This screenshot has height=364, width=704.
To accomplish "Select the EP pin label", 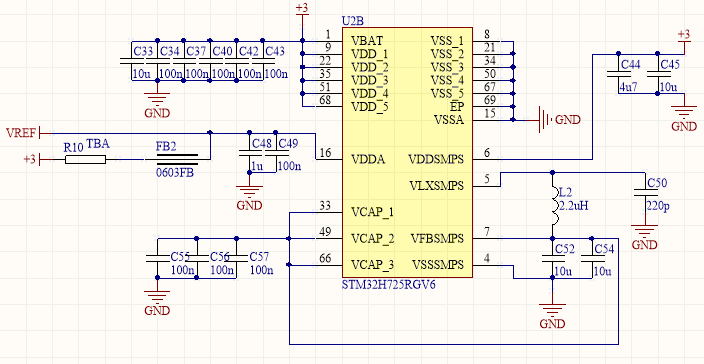I will click(x=457, y=107).
